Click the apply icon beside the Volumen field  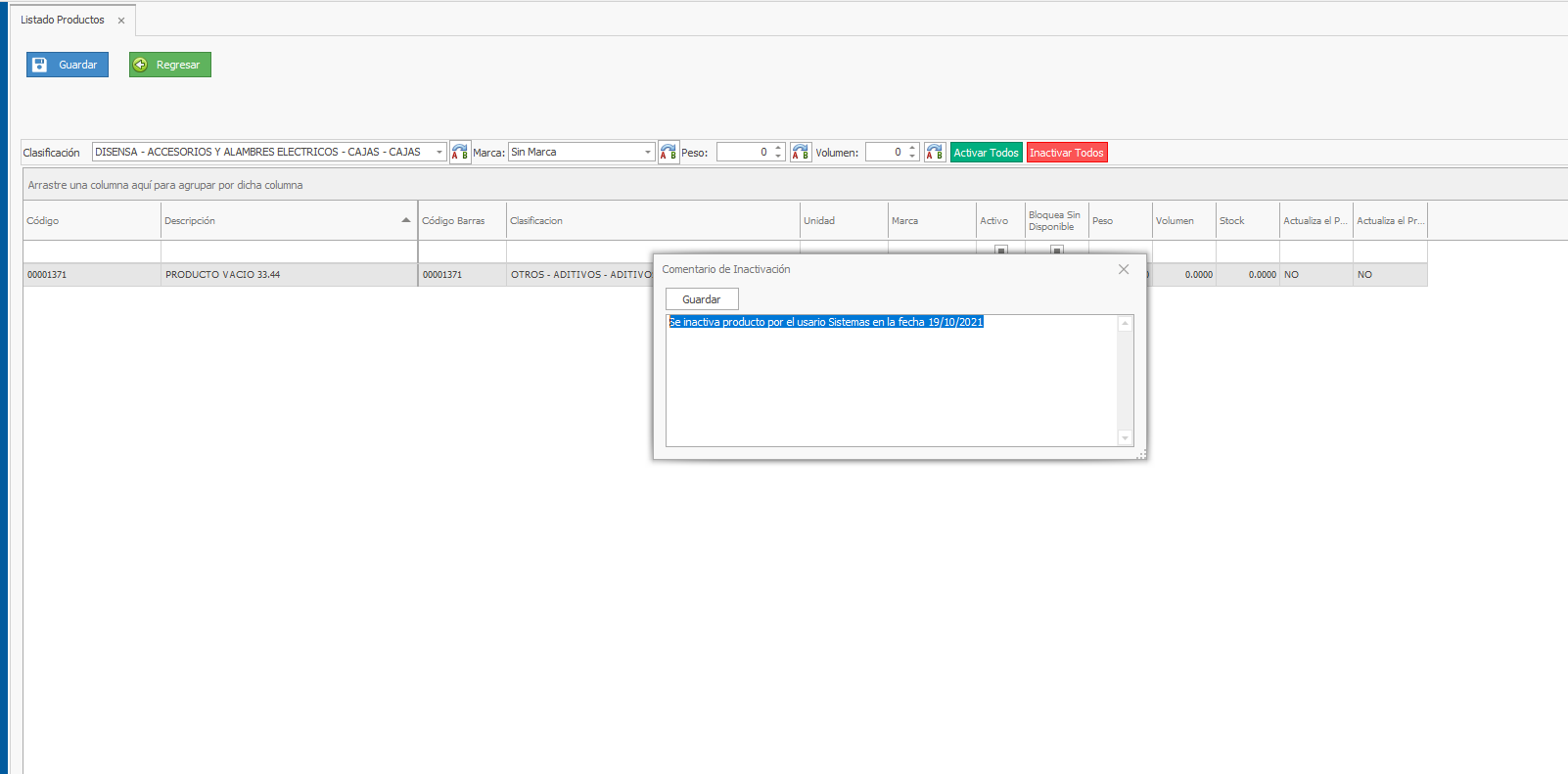934,153
